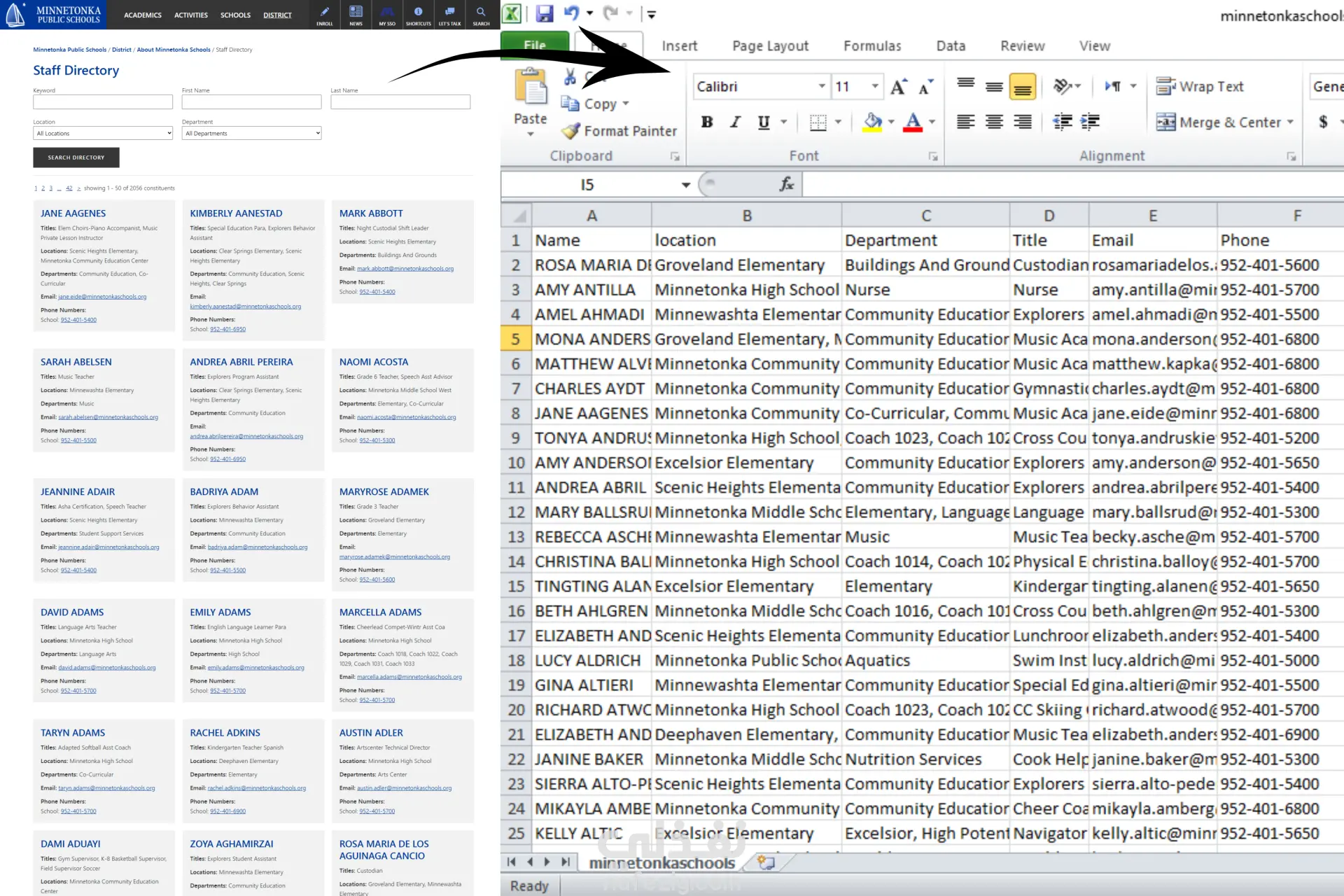Undo the last action in Excel
The image size is (1344, 896).
tap(572, 13)
